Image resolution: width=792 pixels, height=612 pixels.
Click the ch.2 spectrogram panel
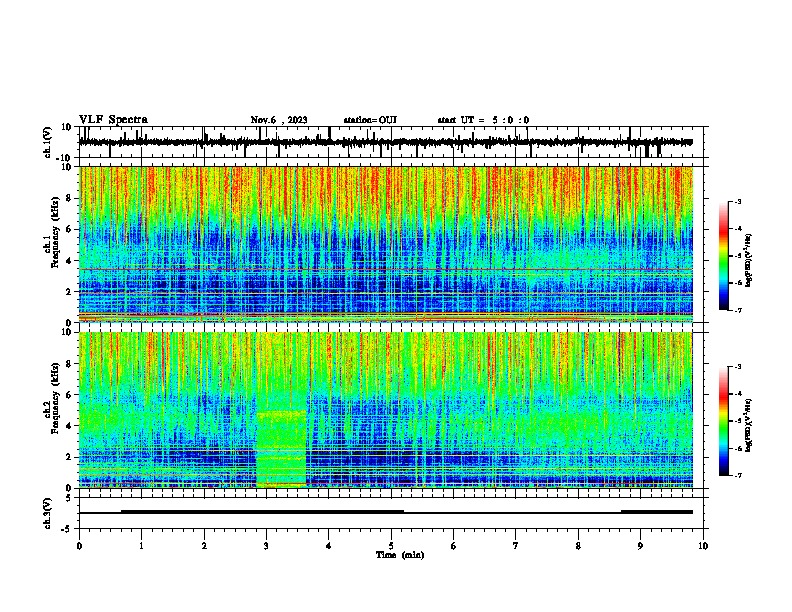386,410
